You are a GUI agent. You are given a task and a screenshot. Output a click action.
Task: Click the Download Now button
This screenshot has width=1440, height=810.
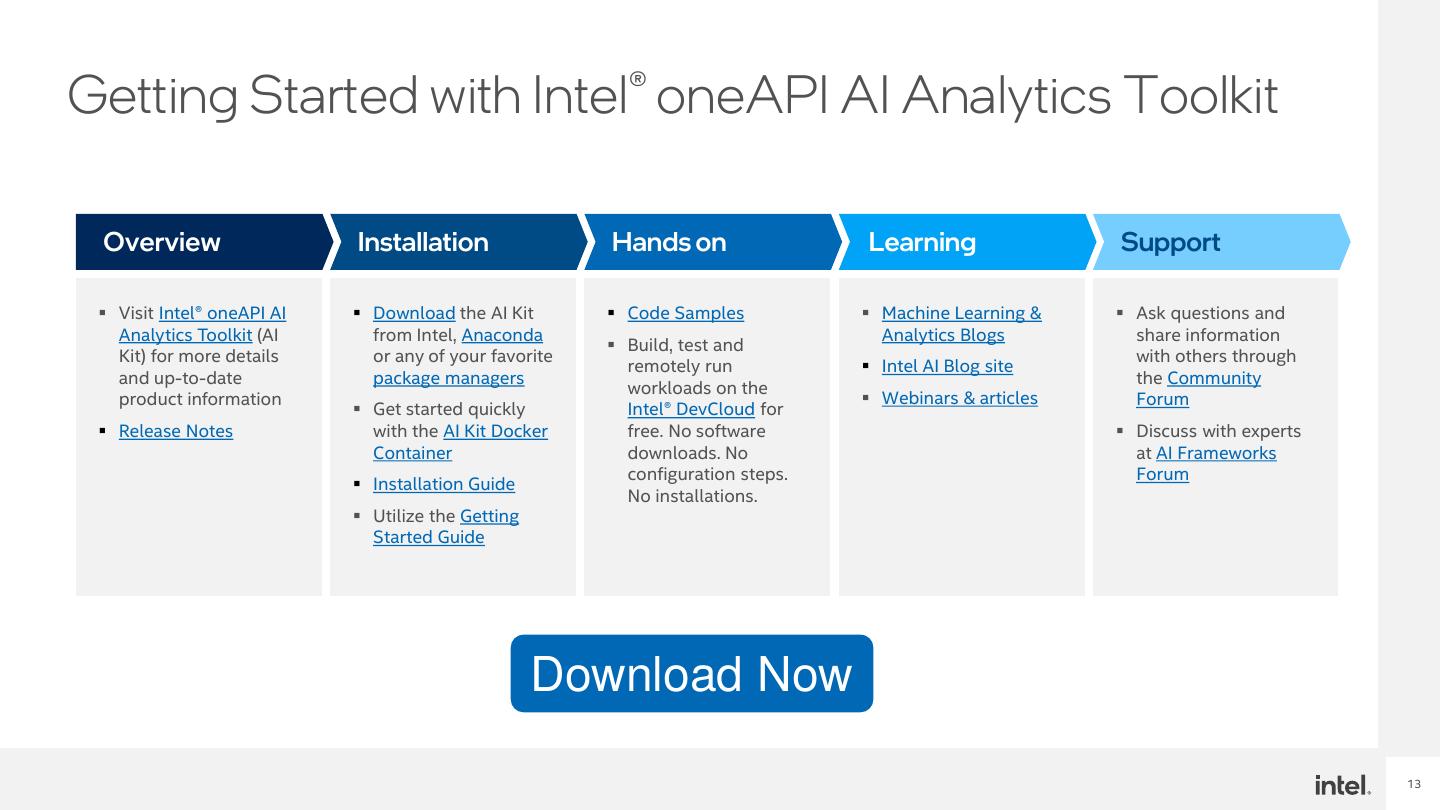(692, 673)
